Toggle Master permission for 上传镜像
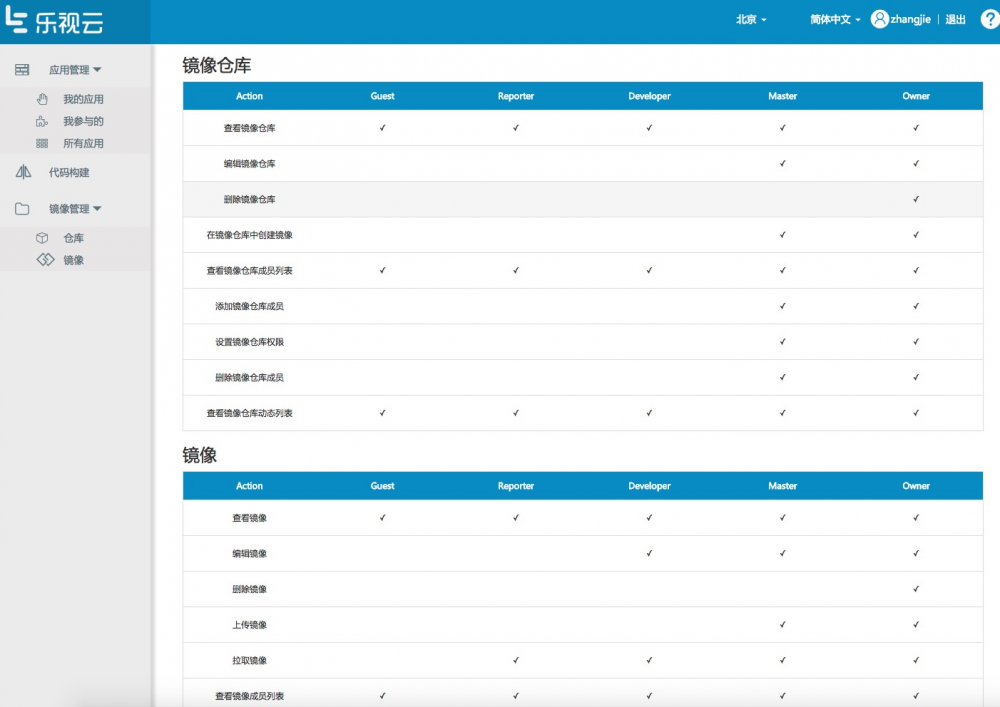This screenshot has width=1000, height=707. pos(783,624)
